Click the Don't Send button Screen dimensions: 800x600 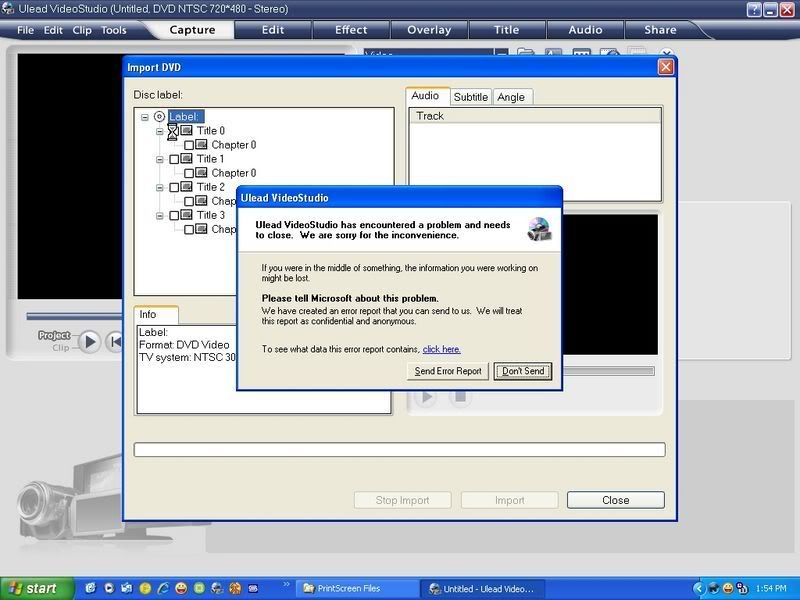click(522, 371)
